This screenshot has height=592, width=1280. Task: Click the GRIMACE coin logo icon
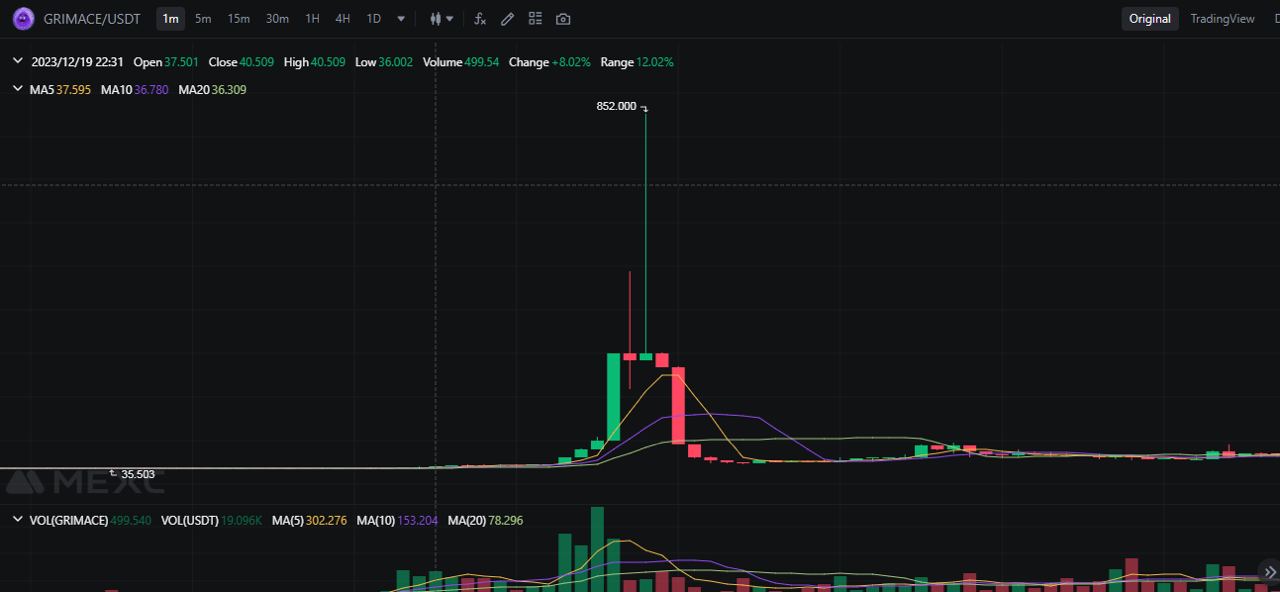22,18
